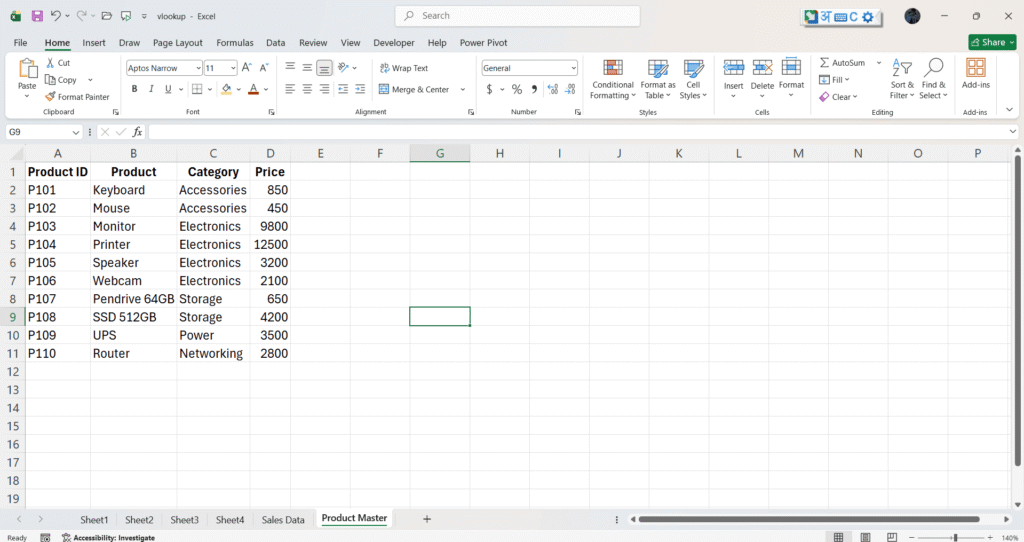
Task: Open Format as Table icon
Action: 658,68
